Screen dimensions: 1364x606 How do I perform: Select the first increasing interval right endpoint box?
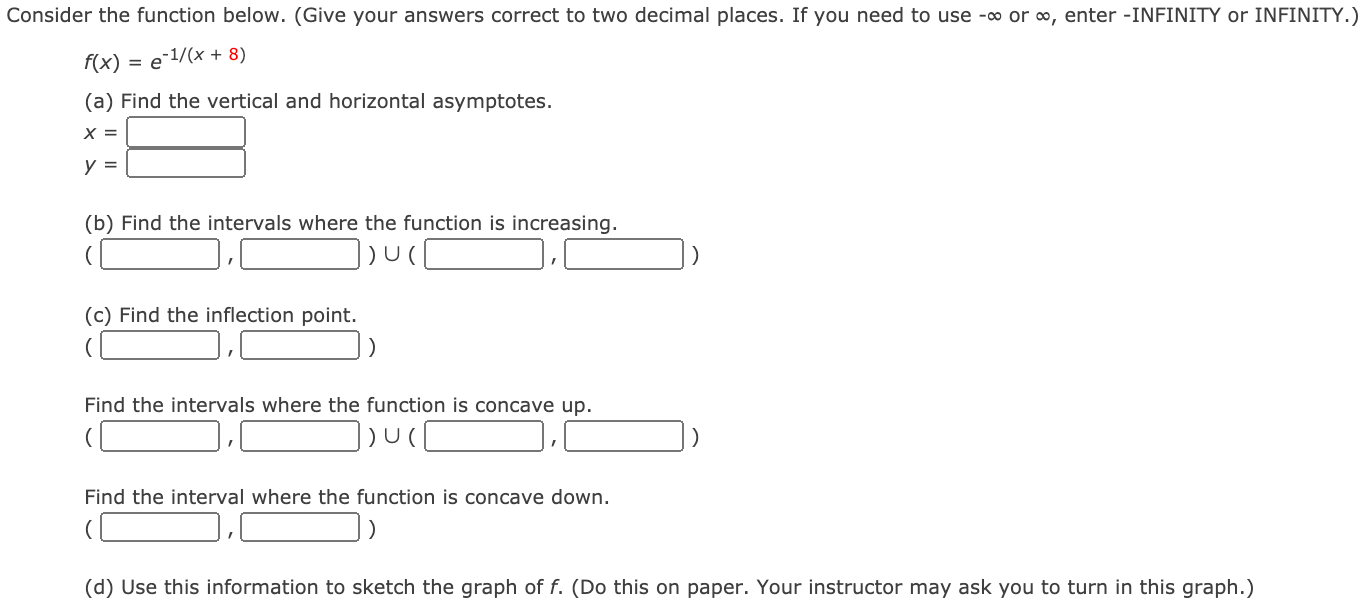[x=300, y=254]
